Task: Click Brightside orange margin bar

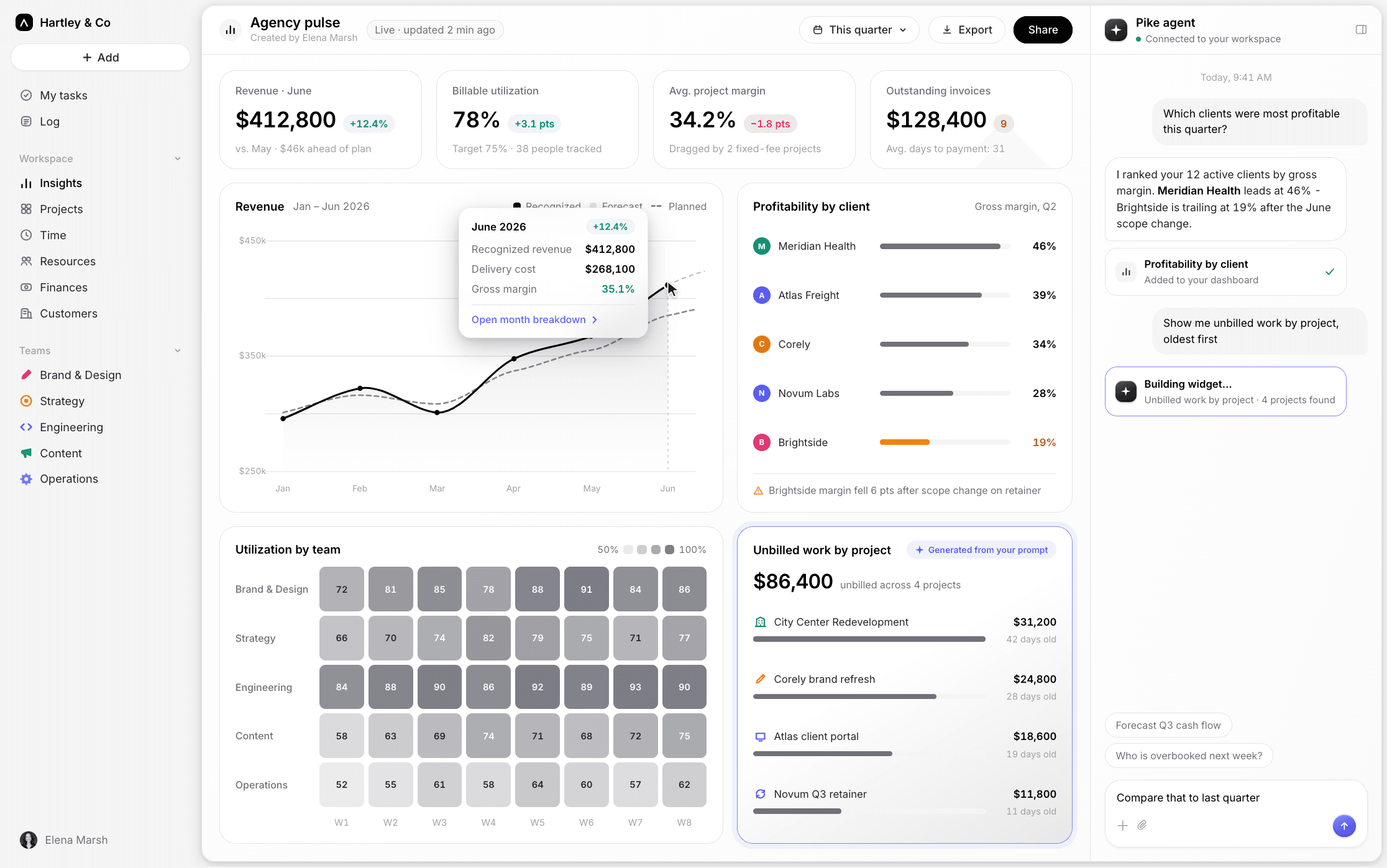Action: coord(905,442)
